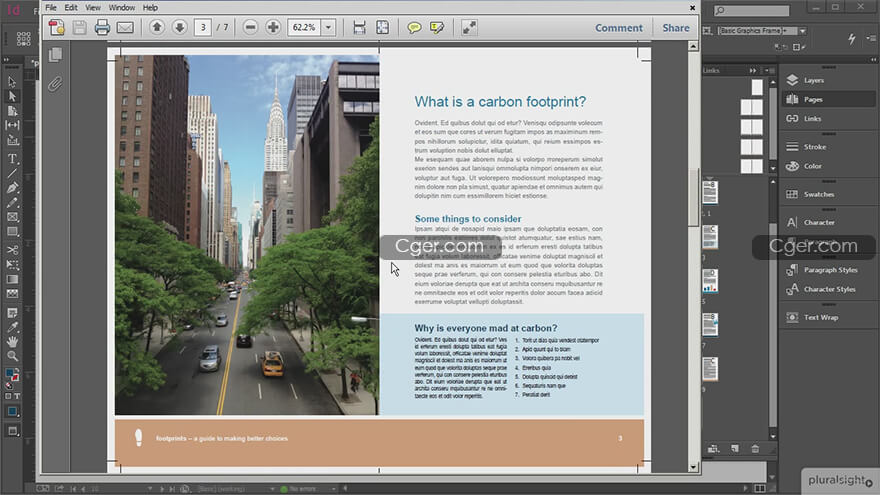Select the Page tool in InDesign
Viewport: 880px width, 495px height.
point(12,111)
